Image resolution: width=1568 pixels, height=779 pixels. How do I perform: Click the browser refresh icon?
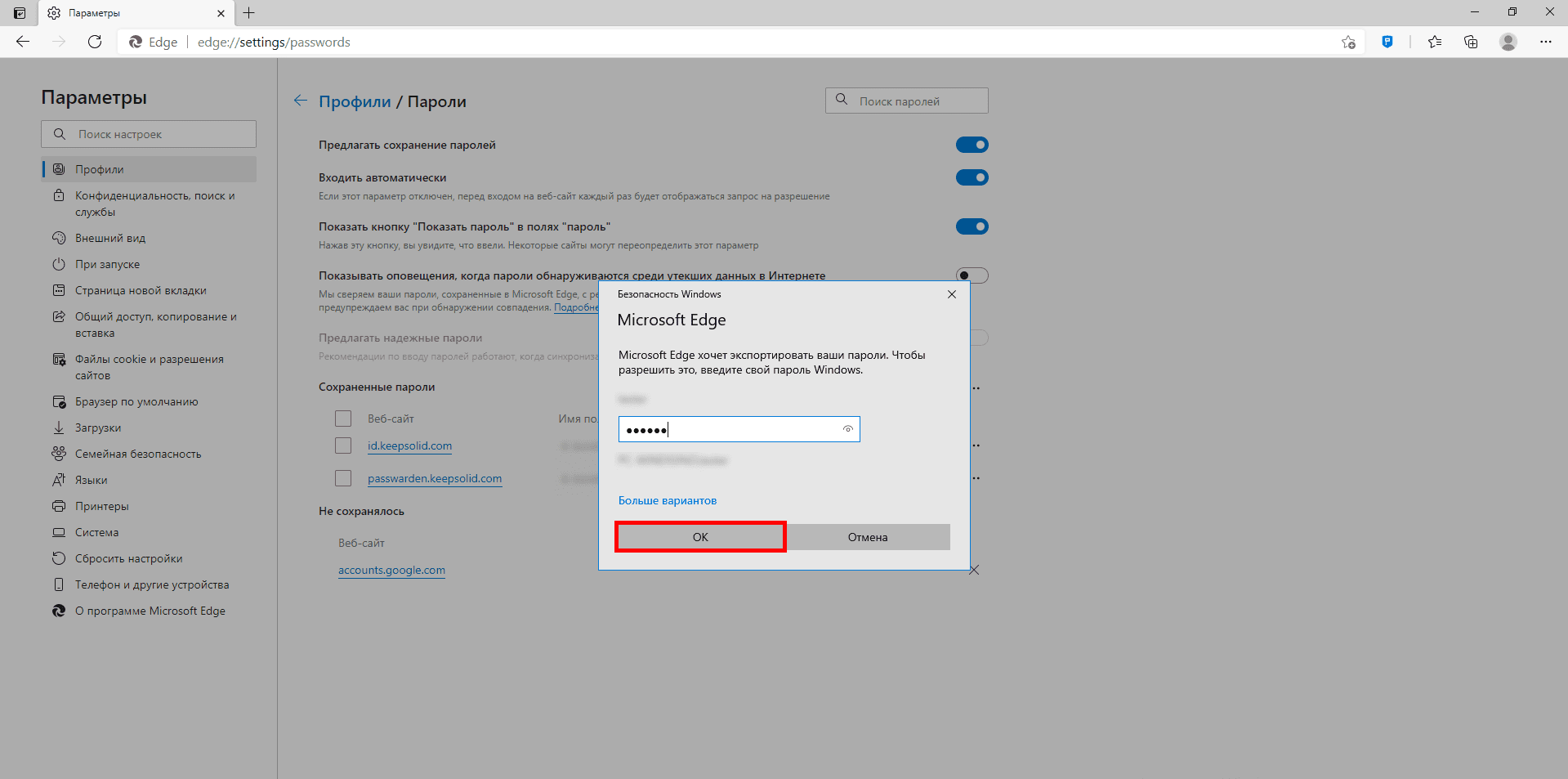click(x=95, y=42)
